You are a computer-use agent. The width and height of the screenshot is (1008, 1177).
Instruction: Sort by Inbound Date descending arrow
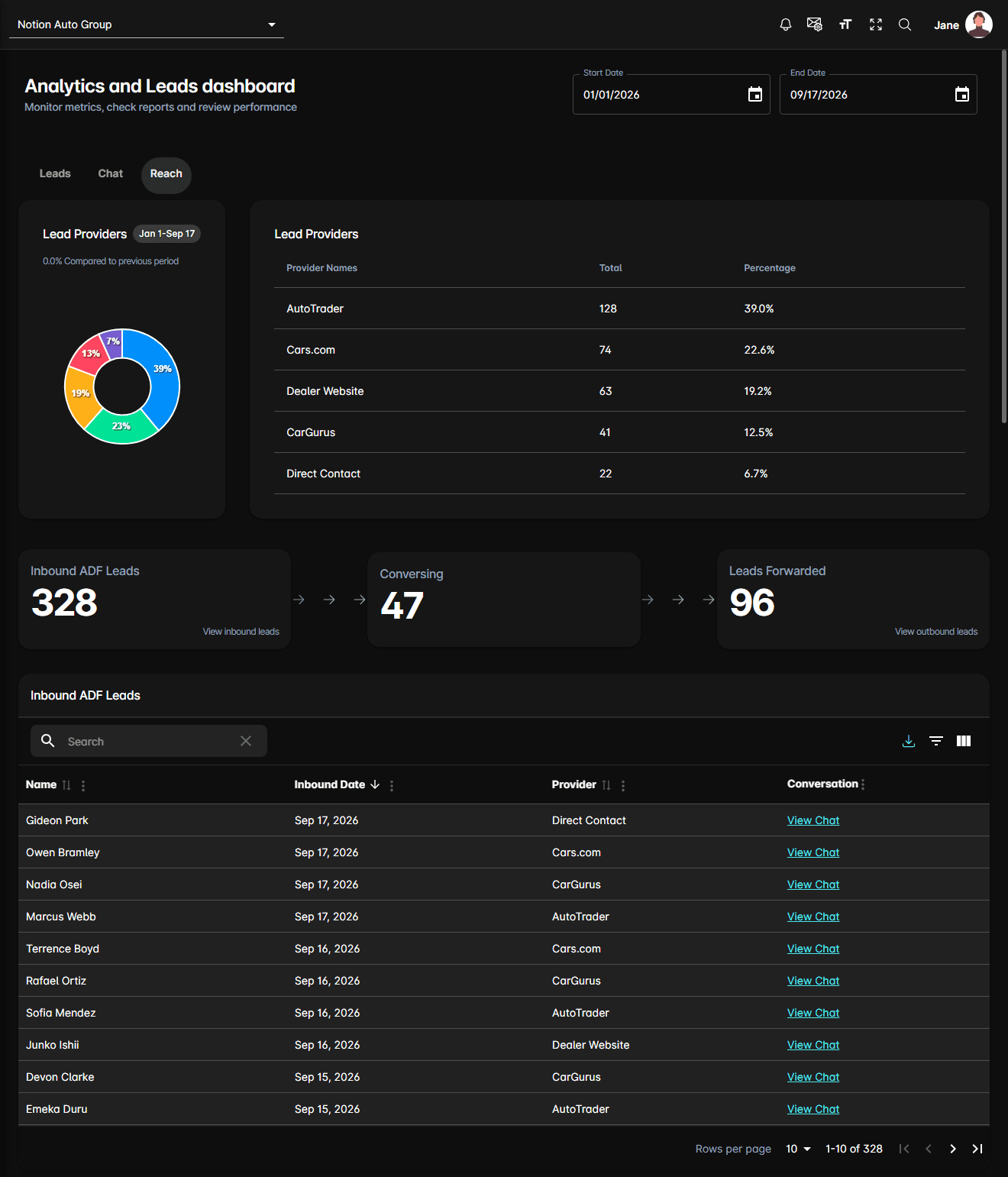click(375, 784)
